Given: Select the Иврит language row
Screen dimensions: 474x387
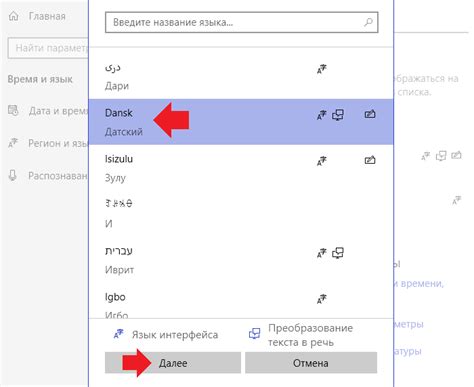Looking at the screenshot, I should tap(241, 259).
